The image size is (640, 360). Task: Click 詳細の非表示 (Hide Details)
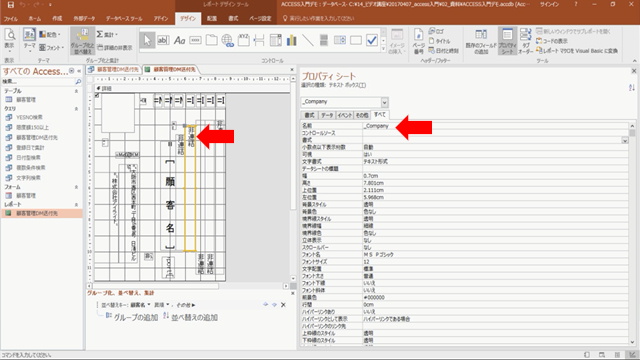pos(115,48)
